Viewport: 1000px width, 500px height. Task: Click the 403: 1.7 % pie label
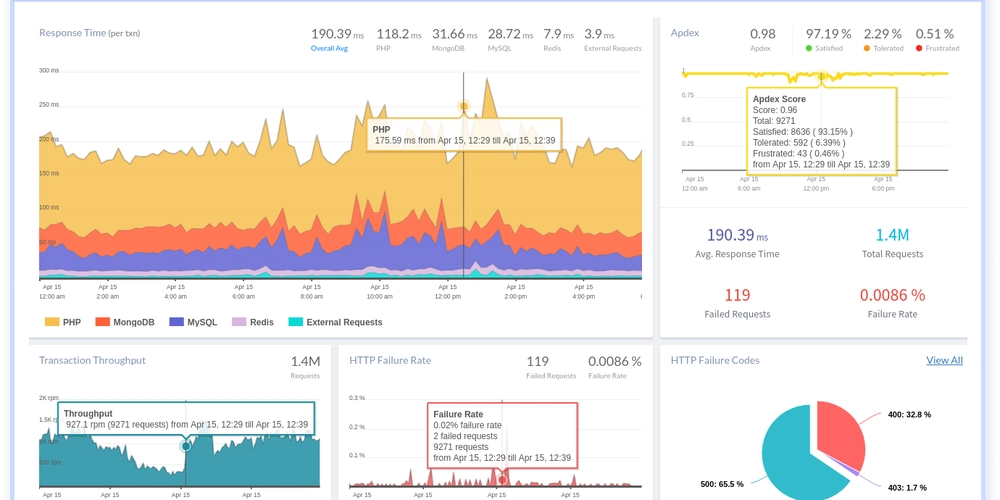tap(907, 488)
